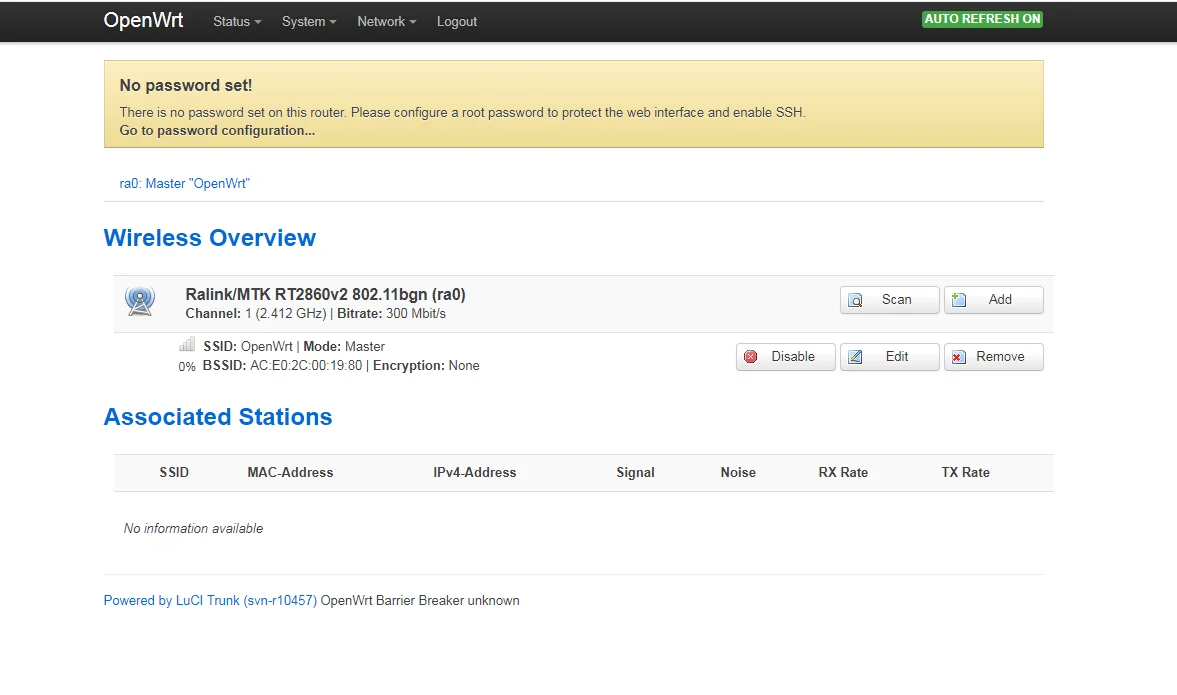The width and height of the screenshot is (1177, 695).
Task: Open the Network dropdown menu
Action: pos(387,22)
